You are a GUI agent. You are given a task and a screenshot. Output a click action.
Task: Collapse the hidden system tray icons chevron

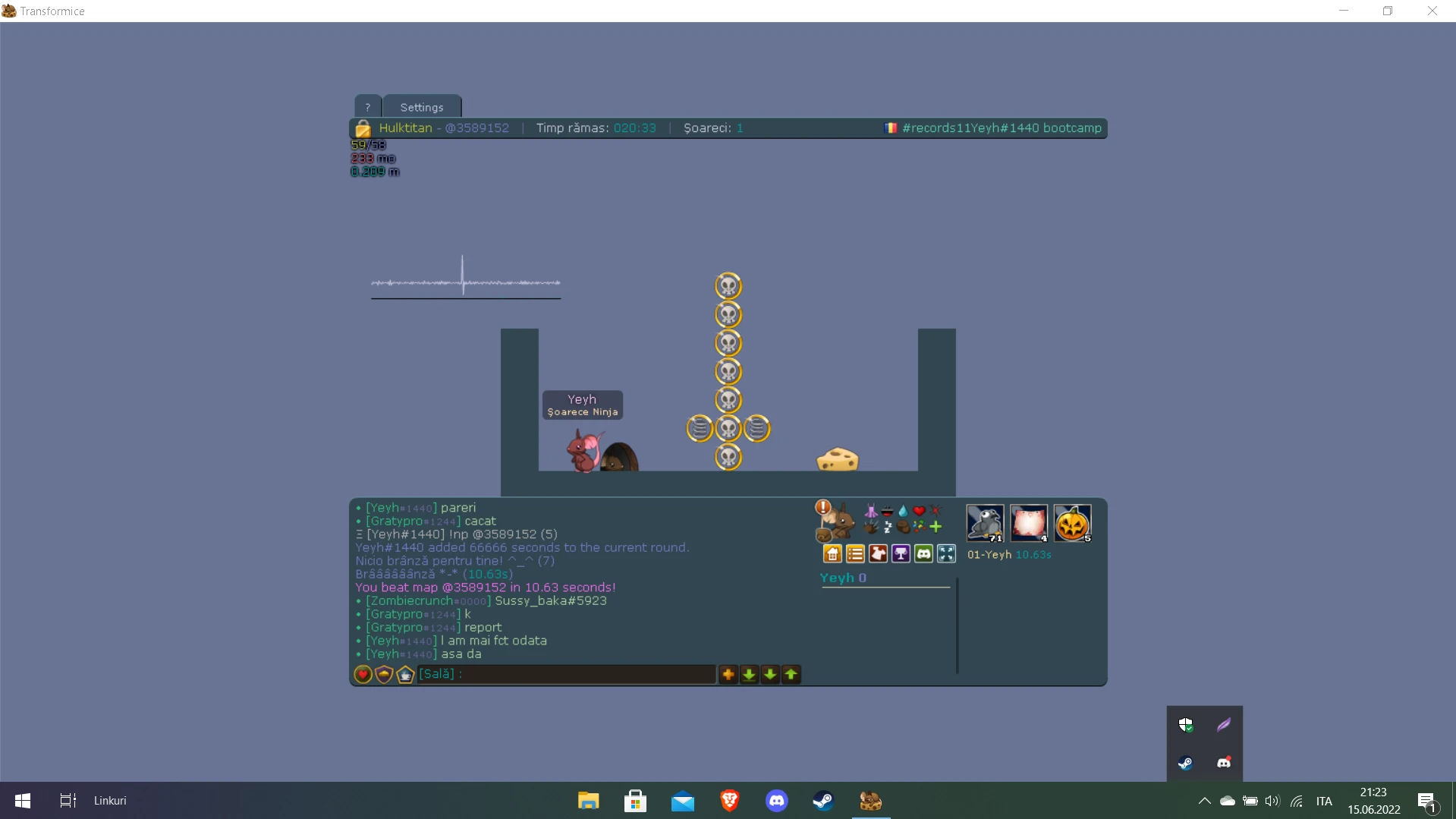1205,801
